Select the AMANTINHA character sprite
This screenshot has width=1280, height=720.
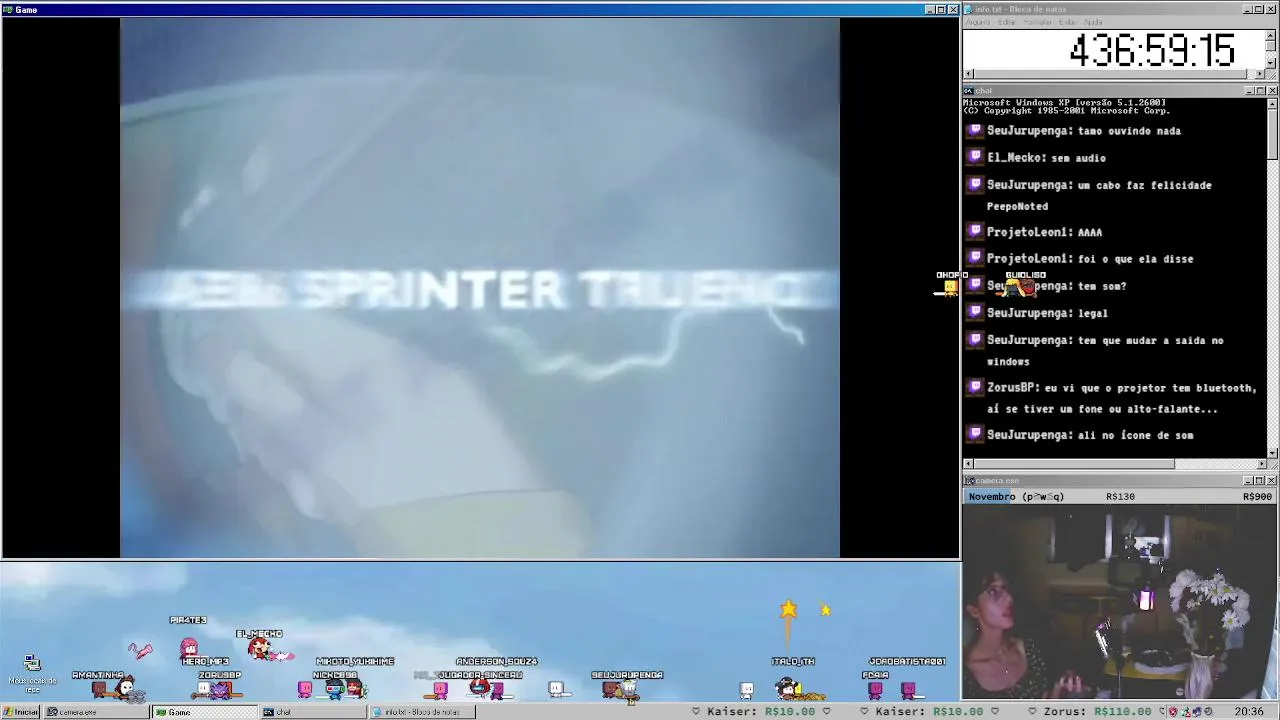(100, 689)
